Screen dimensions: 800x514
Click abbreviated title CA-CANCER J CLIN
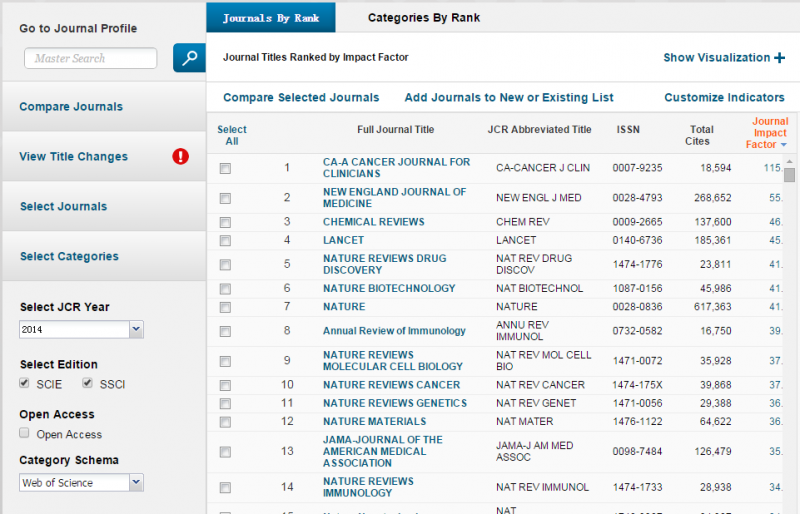pos(543,168)
